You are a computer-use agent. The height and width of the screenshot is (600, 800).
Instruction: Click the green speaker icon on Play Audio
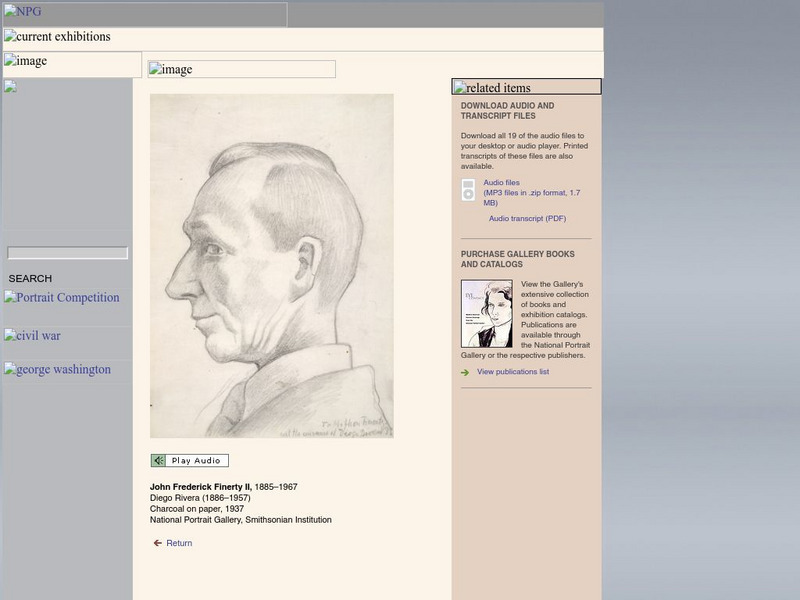(x=158, y=461)
